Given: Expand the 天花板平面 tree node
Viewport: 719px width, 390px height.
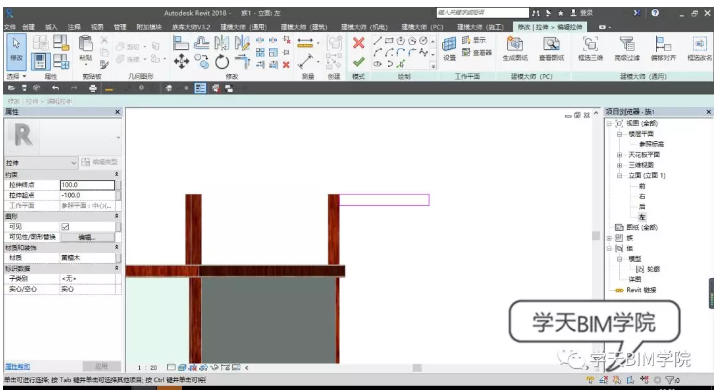Looking at the screenshot, I should [619, 155].
